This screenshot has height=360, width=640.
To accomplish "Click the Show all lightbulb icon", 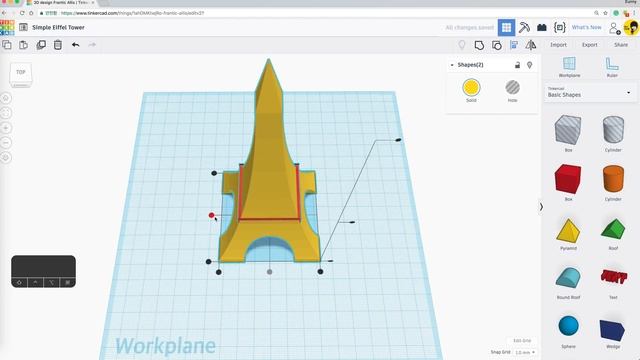I will (462, 44).
